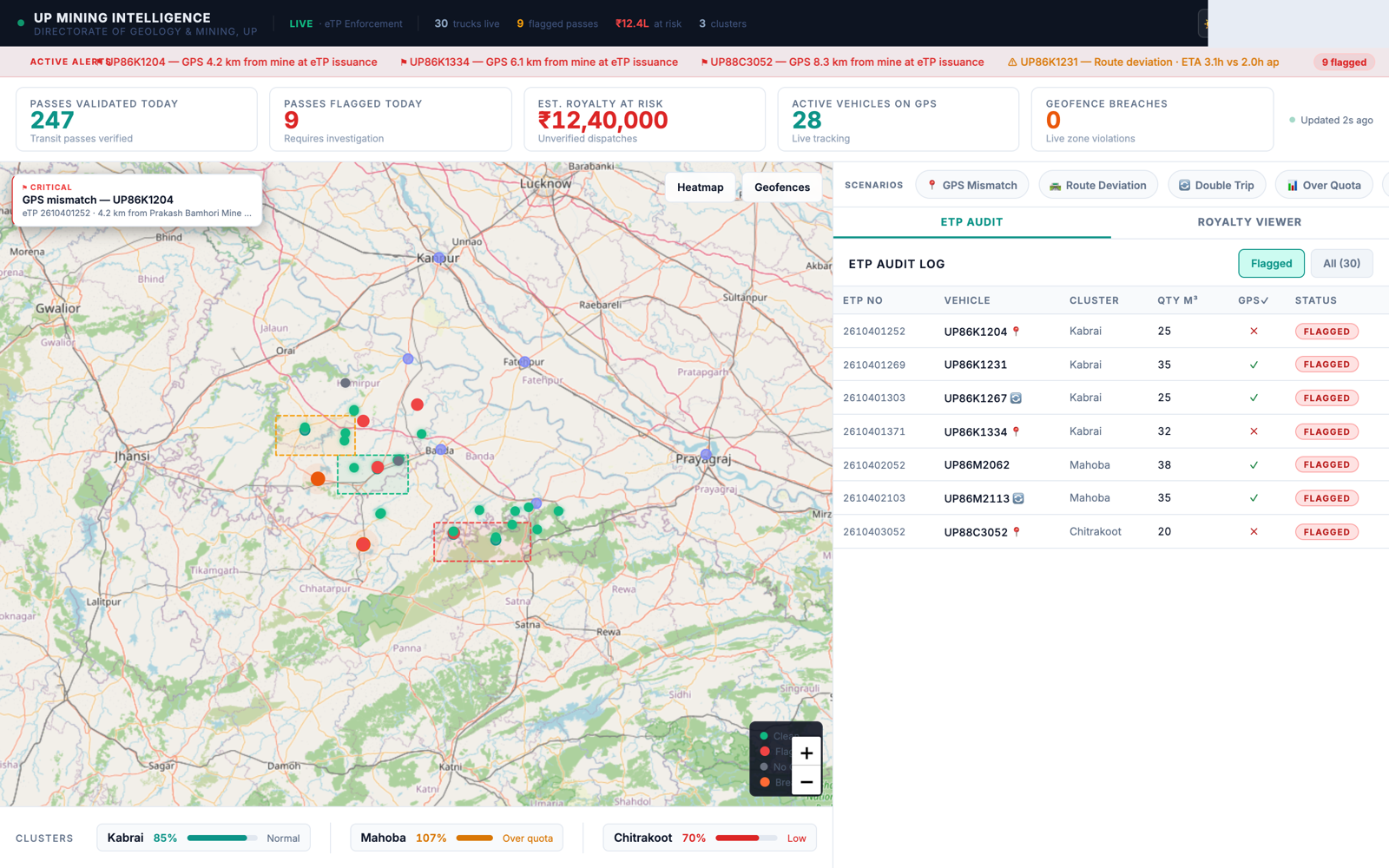Click the pin icon beside UP86K1334

pyautogui.click(x=1016, y=431)
